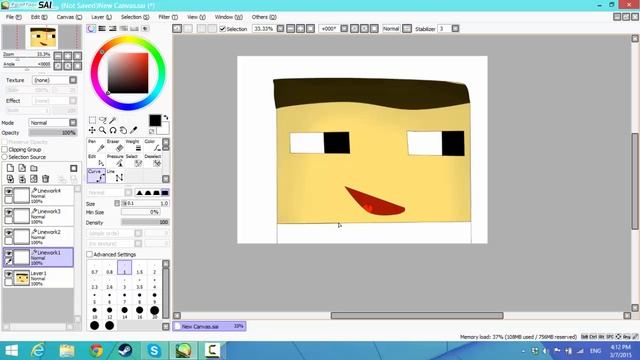The height and width of the screenshot is (360, 640).
Task: Open the Windows Start button
Action: click(x=11, y=351)
